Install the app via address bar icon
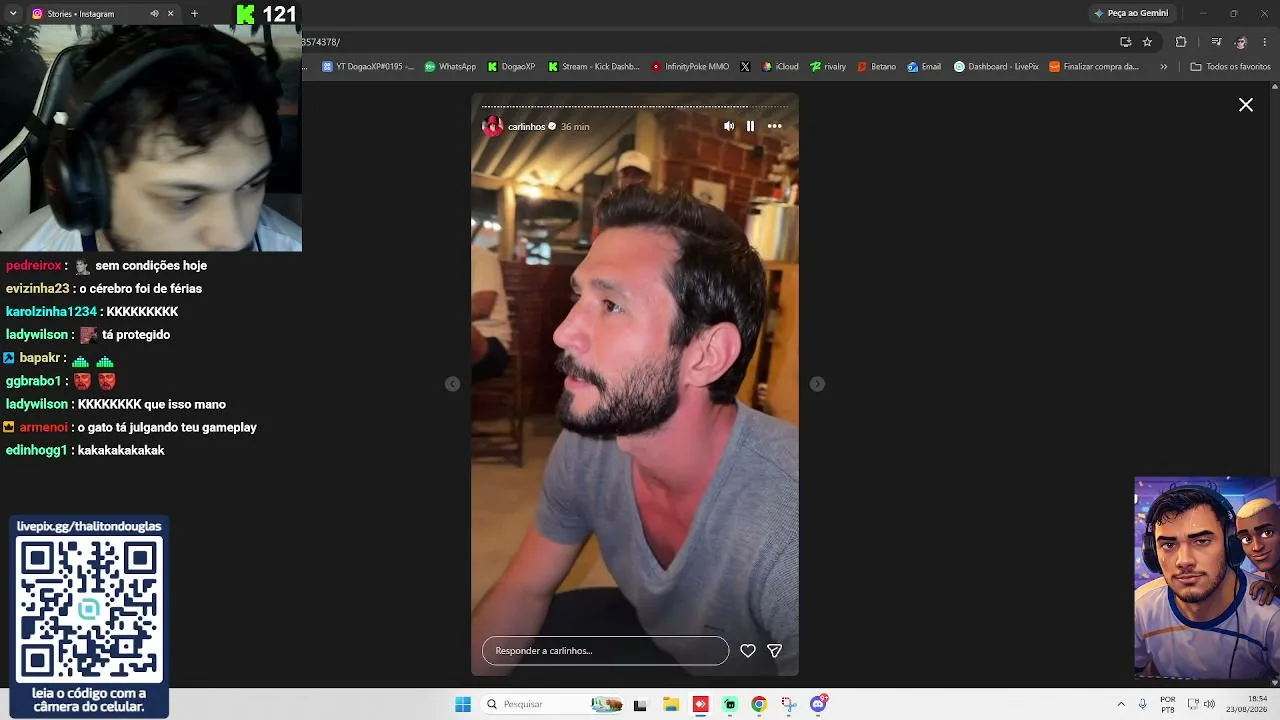1280x720 pixels. tap(1125, 42)
